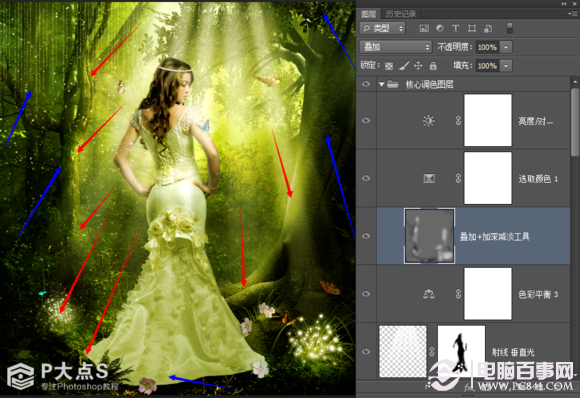Screen dimensions: 580x398
Task: Collapse the 核心调色图层 group triangle
Action: pyautogui.click(x=381, y=85)
